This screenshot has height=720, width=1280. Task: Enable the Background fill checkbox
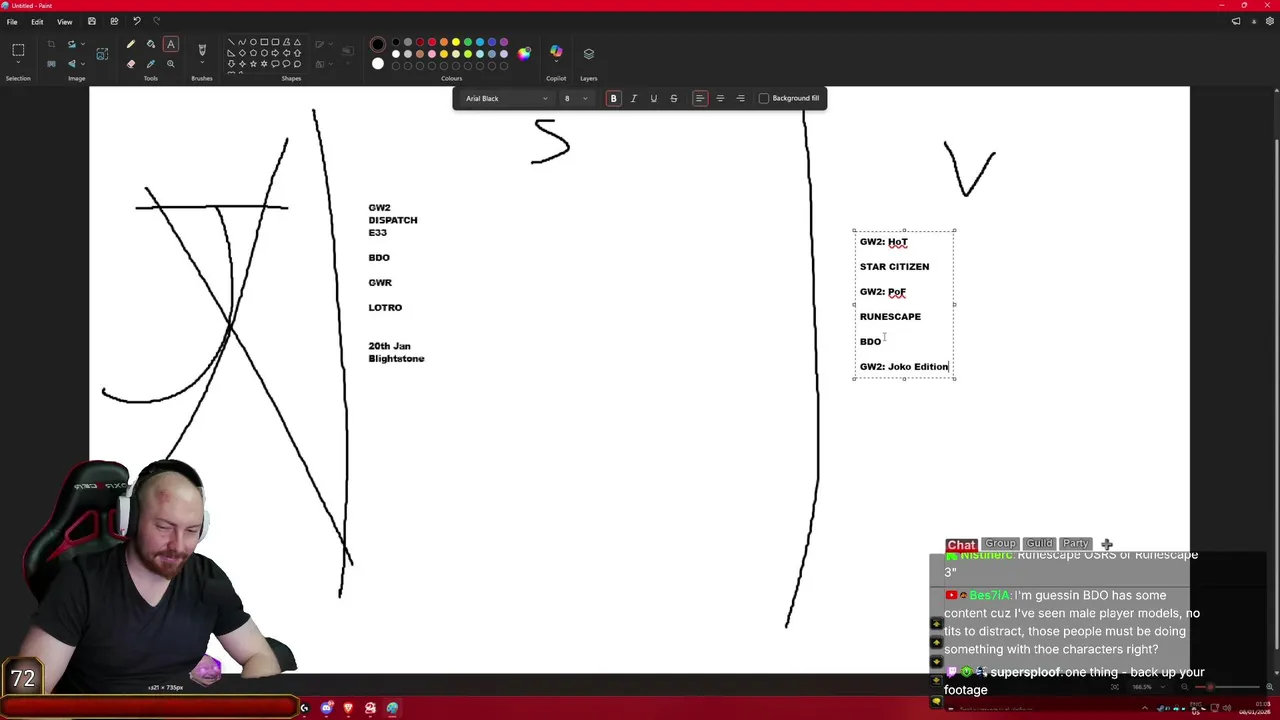coord(764,98)
